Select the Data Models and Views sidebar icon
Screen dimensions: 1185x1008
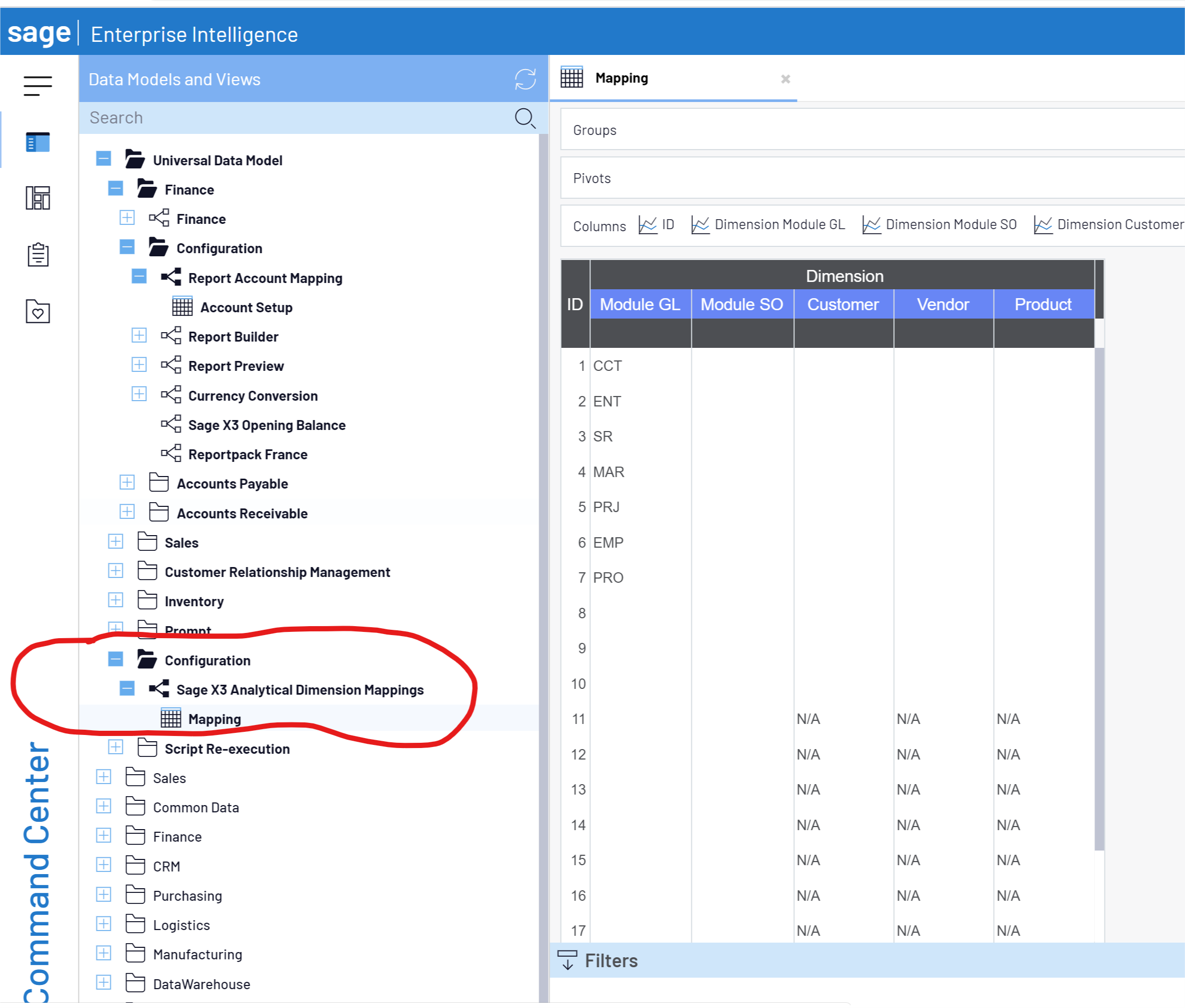(x=37, y=142)
